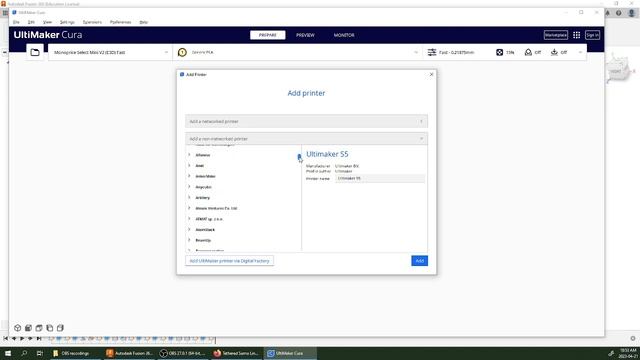This screenshot has height=360, width=640.
Task: Open the Edit menu
Action: pos(31,22)
